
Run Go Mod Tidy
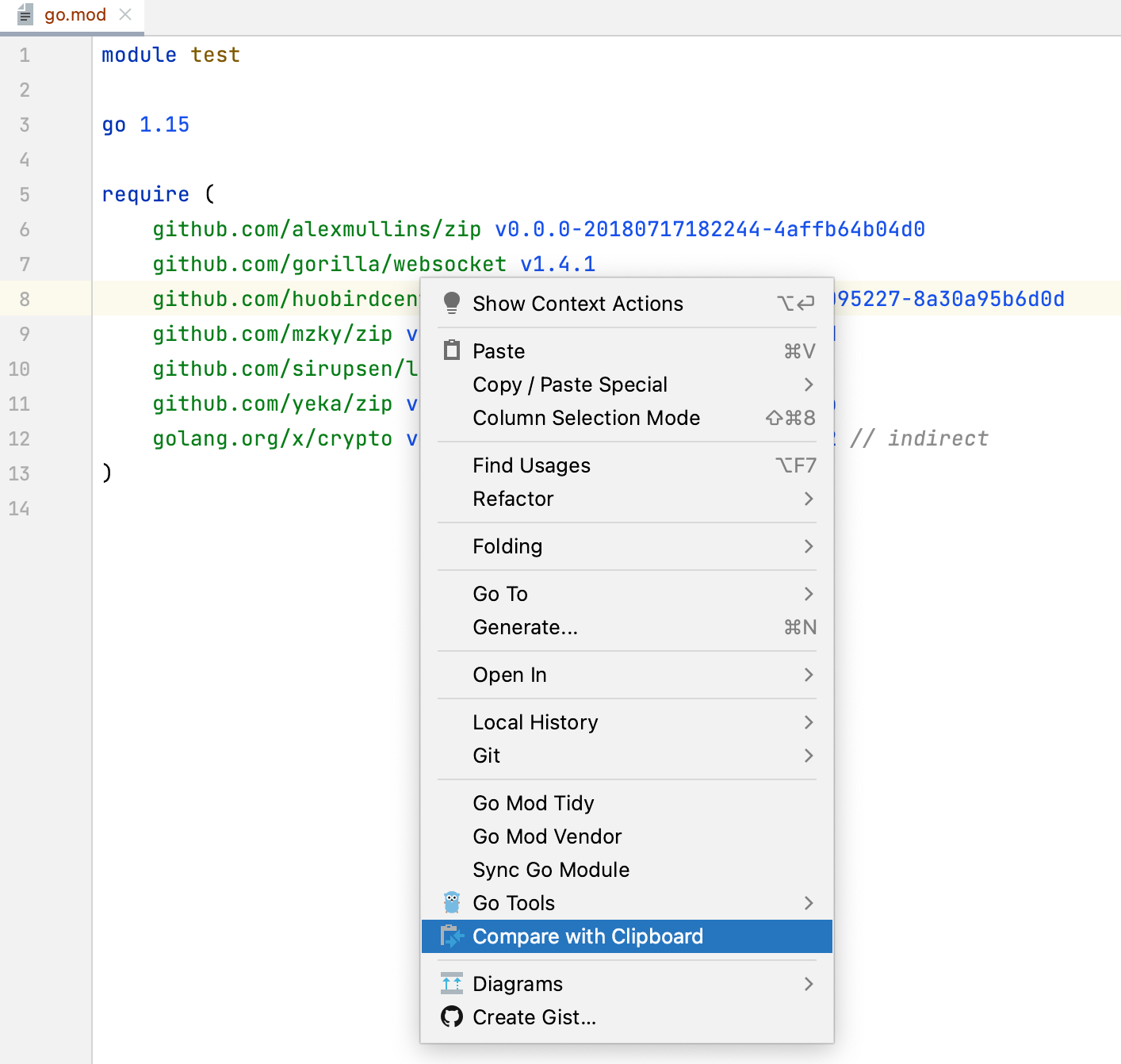pos(627,803)
